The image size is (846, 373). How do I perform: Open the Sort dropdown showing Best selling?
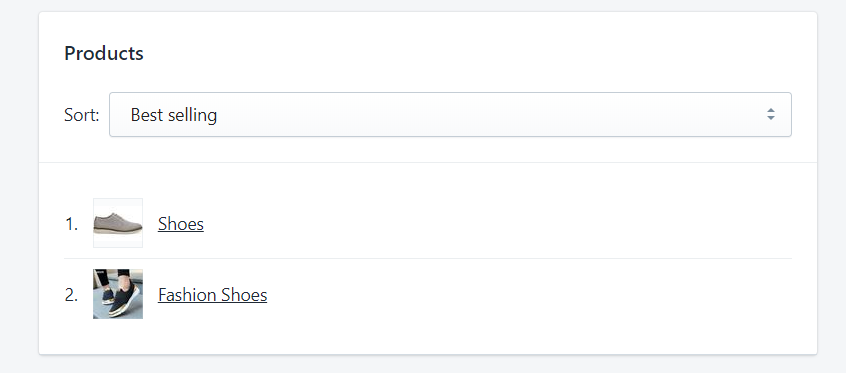tap(450, 114)
